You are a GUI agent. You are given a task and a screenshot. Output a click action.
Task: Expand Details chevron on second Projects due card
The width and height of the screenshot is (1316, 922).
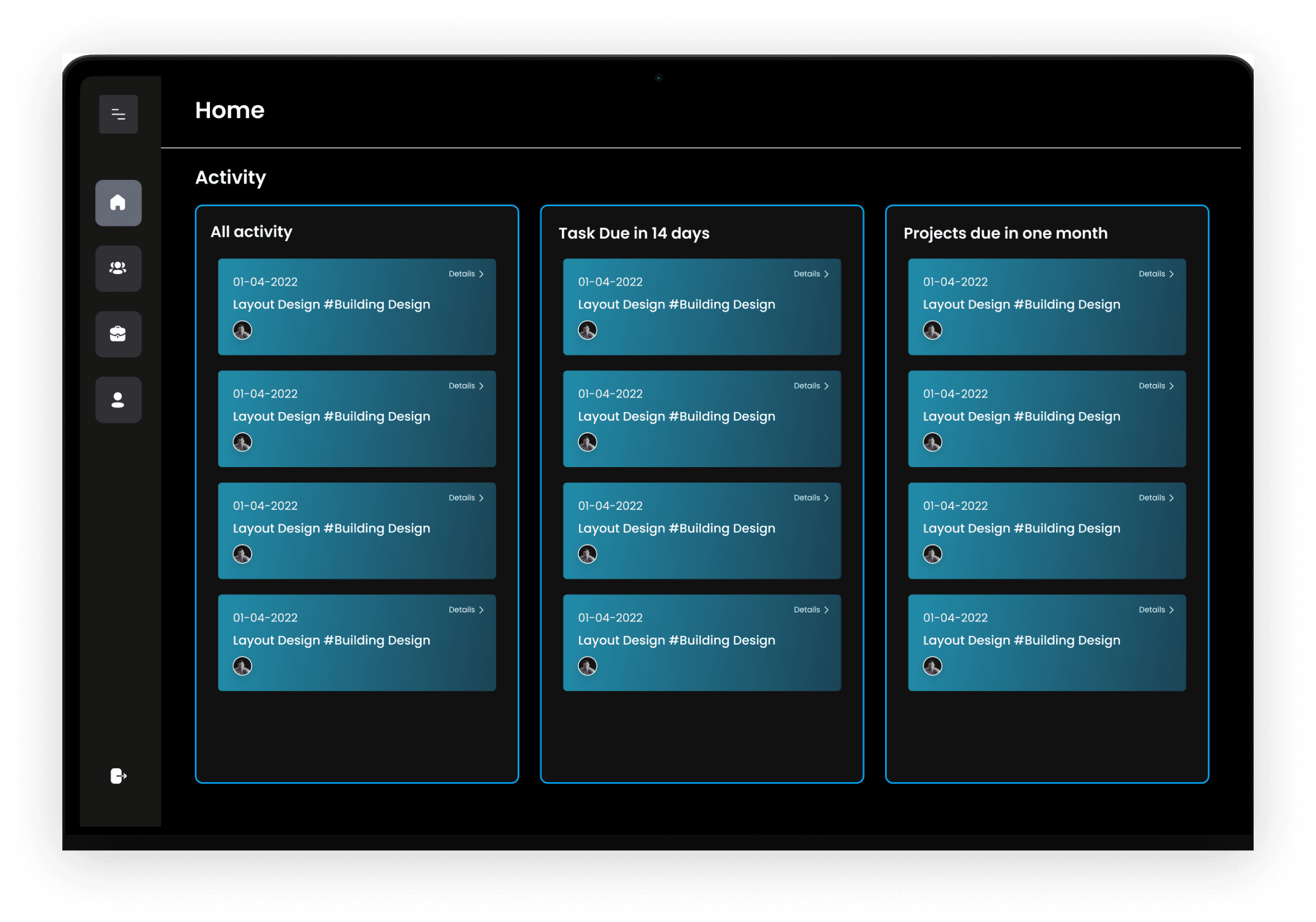[1171, 386]
